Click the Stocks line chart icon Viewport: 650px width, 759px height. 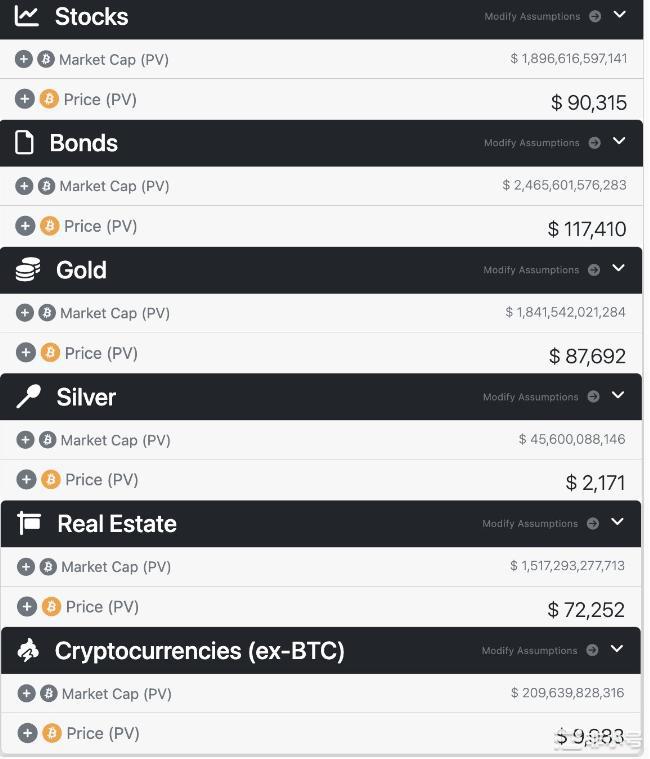point(27,16)
